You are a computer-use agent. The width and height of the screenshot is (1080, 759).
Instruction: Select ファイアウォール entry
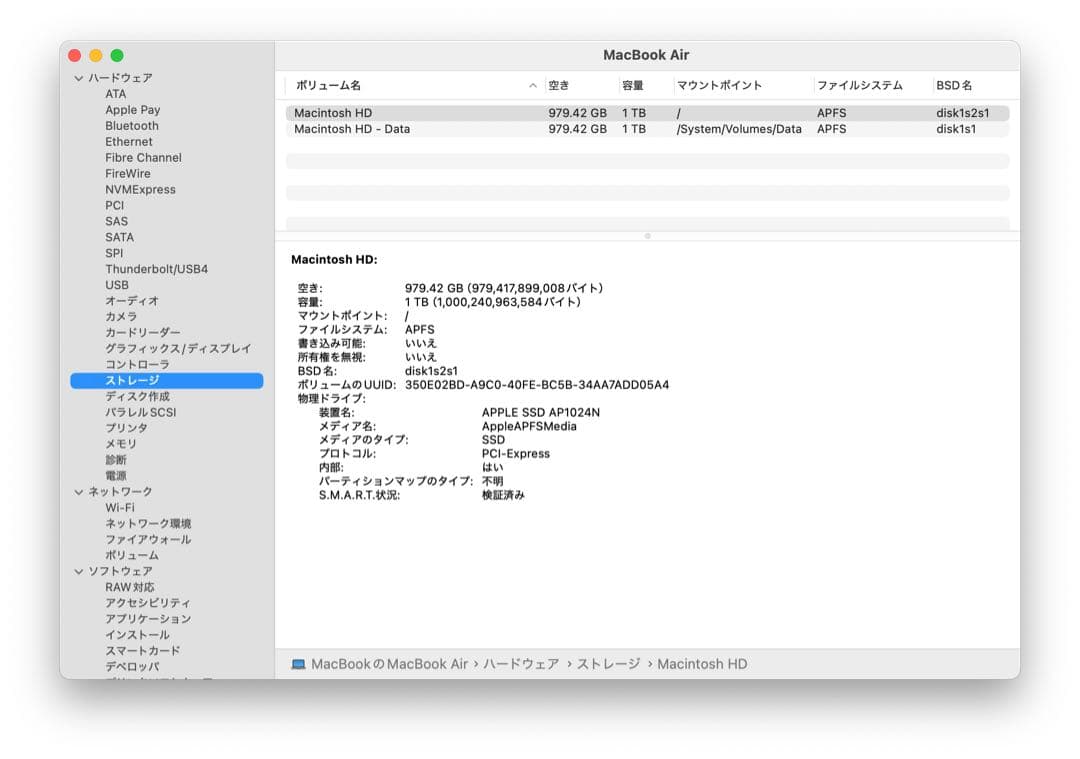[148, 540]
